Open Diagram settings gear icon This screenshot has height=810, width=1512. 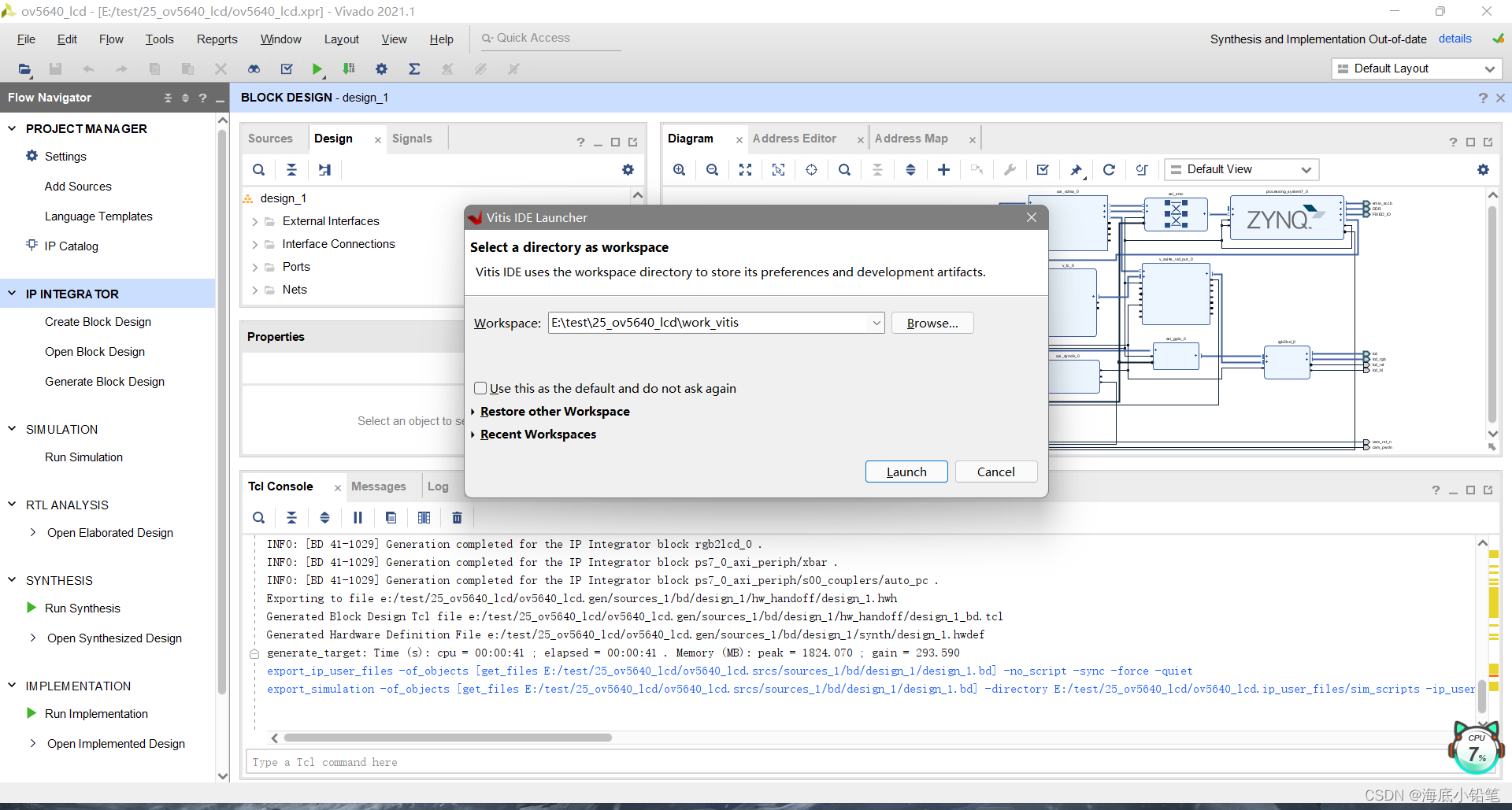point(1483,169)
